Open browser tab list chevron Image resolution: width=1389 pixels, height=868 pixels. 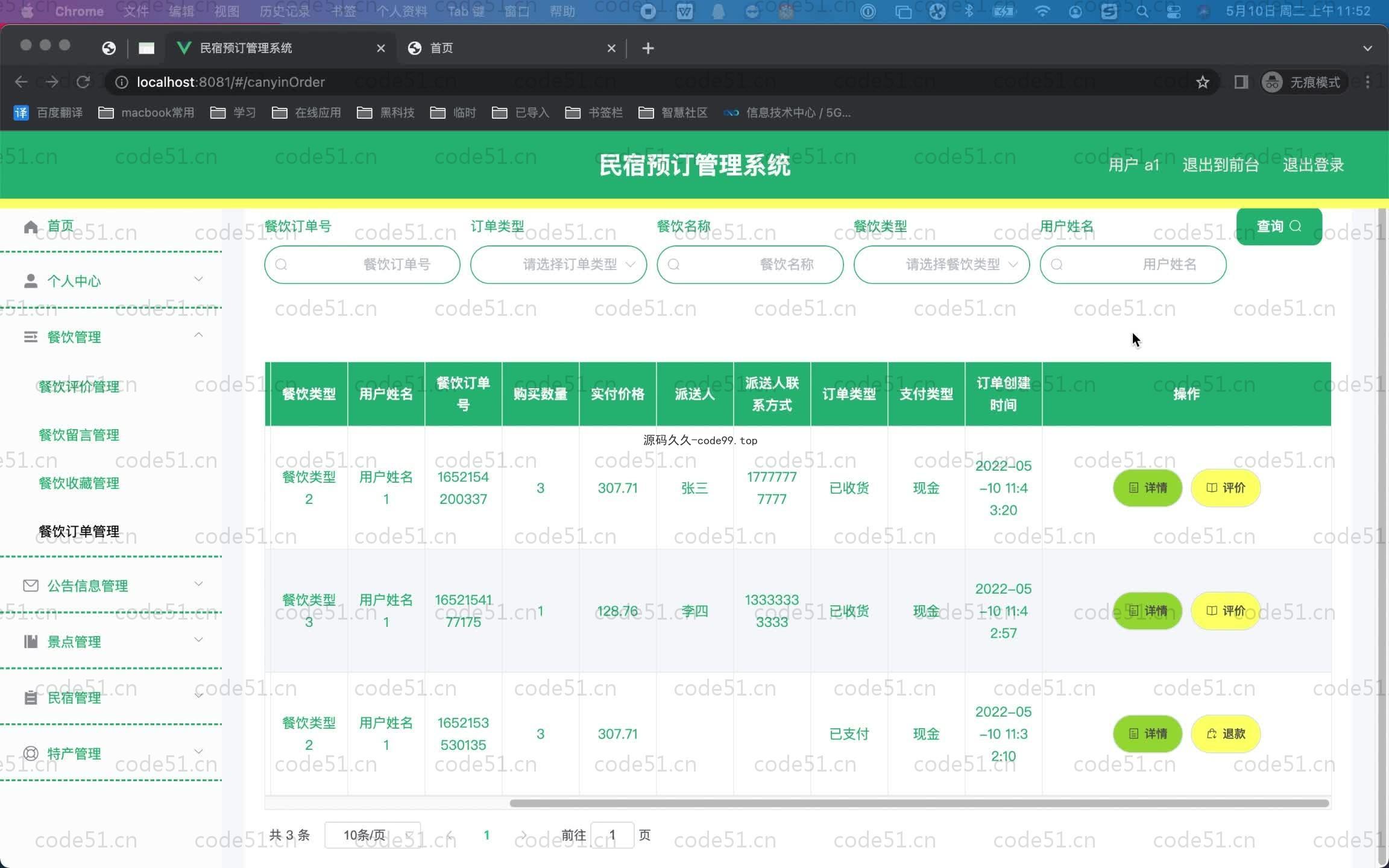1367,48
